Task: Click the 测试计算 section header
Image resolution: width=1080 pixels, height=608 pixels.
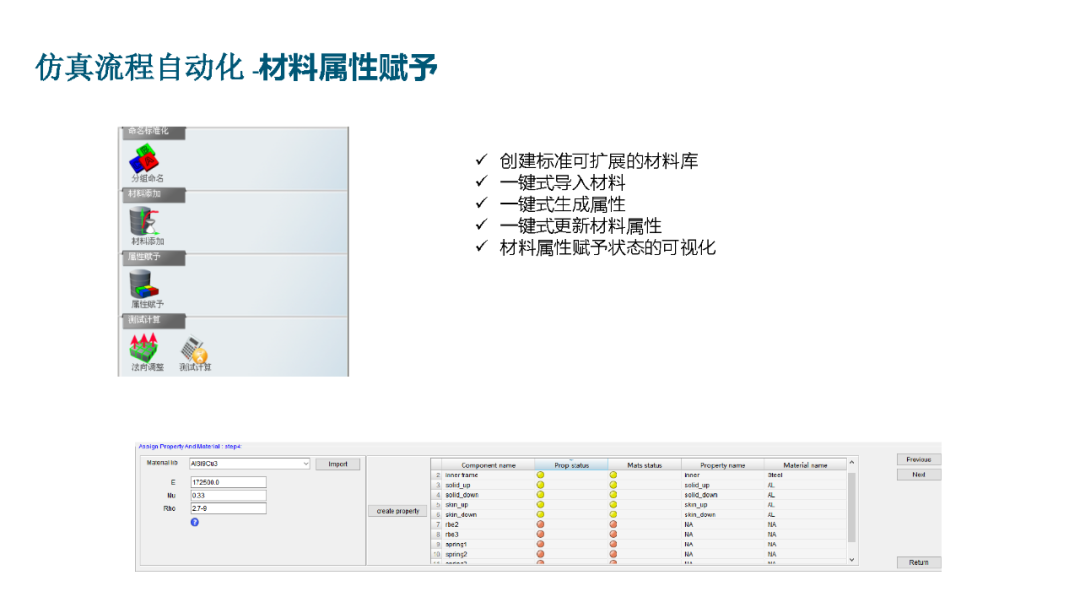Action: click(x=152, y=321)
